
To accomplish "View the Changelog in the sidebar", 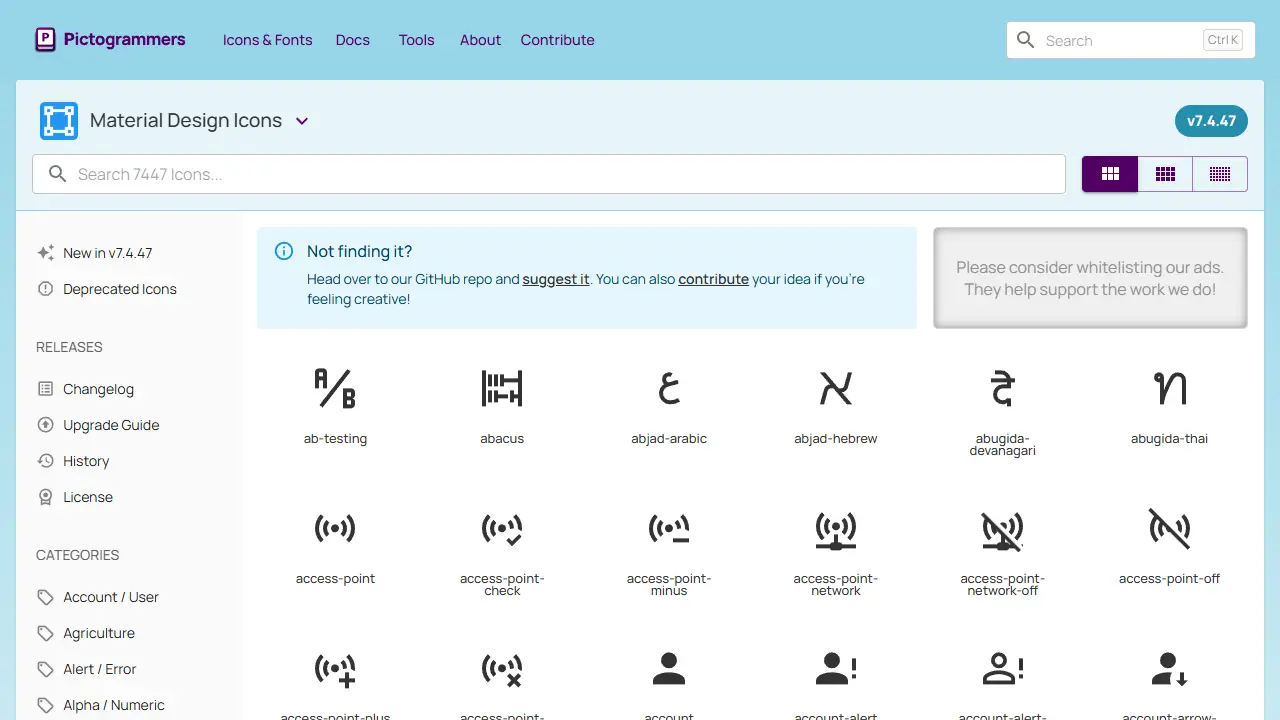I will (98, 389).
